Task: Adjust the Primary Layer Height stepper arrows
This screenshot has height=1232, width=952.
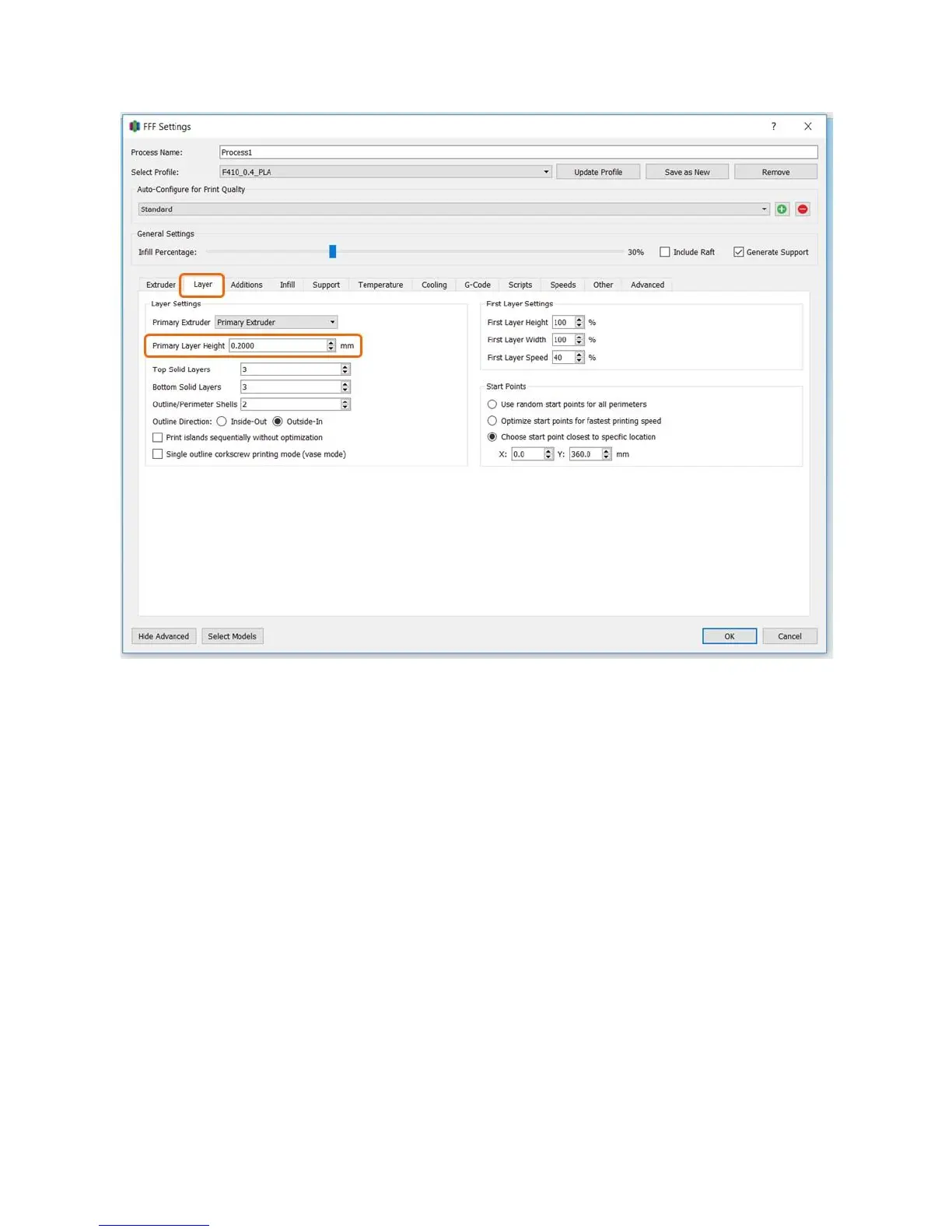Action: click(x=331, y=345)
